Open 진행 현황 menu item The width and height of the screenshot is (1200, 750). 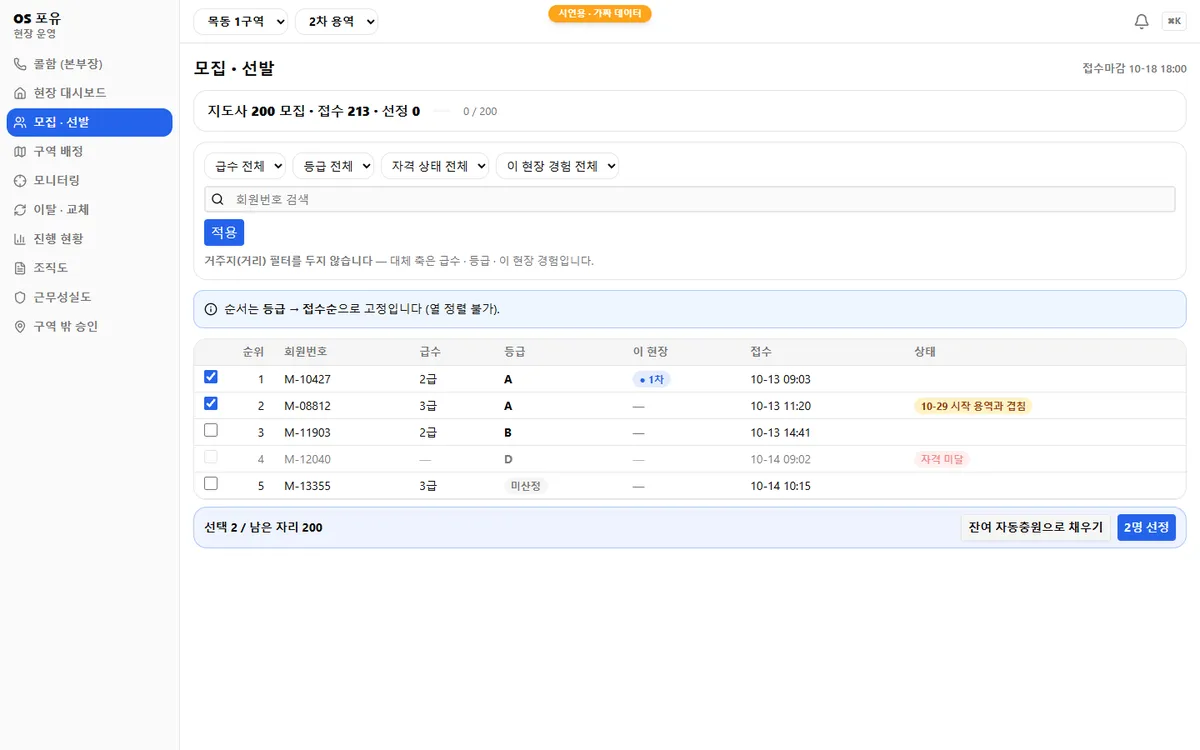click(x=89, y=239)
